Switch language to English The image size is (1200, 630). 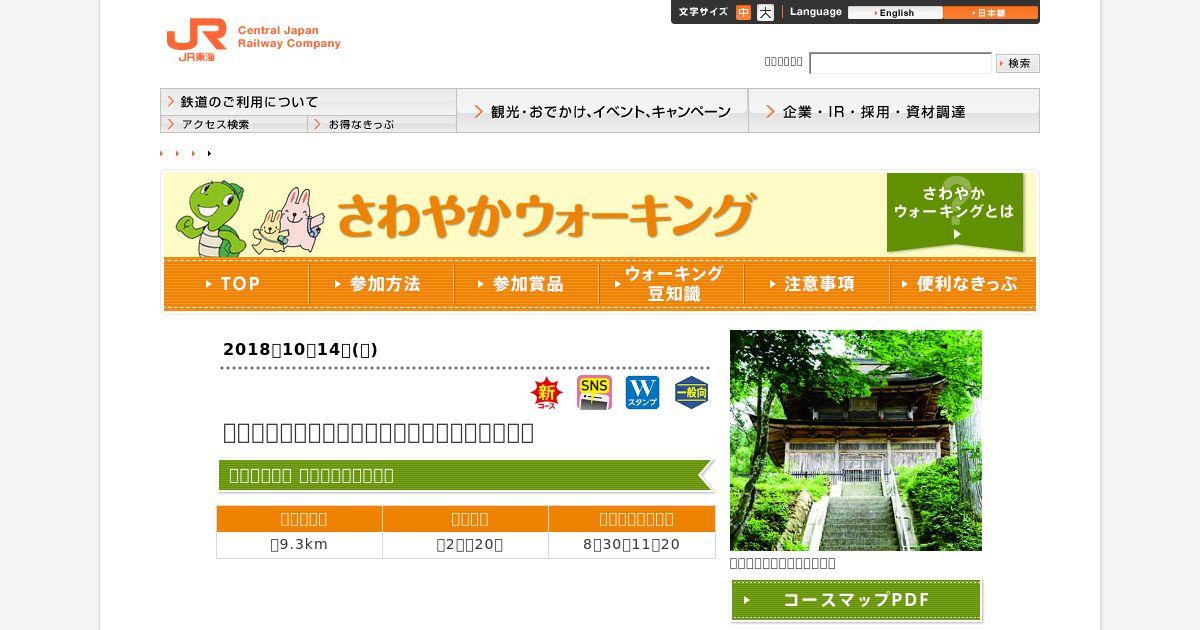tap(895, 13)
